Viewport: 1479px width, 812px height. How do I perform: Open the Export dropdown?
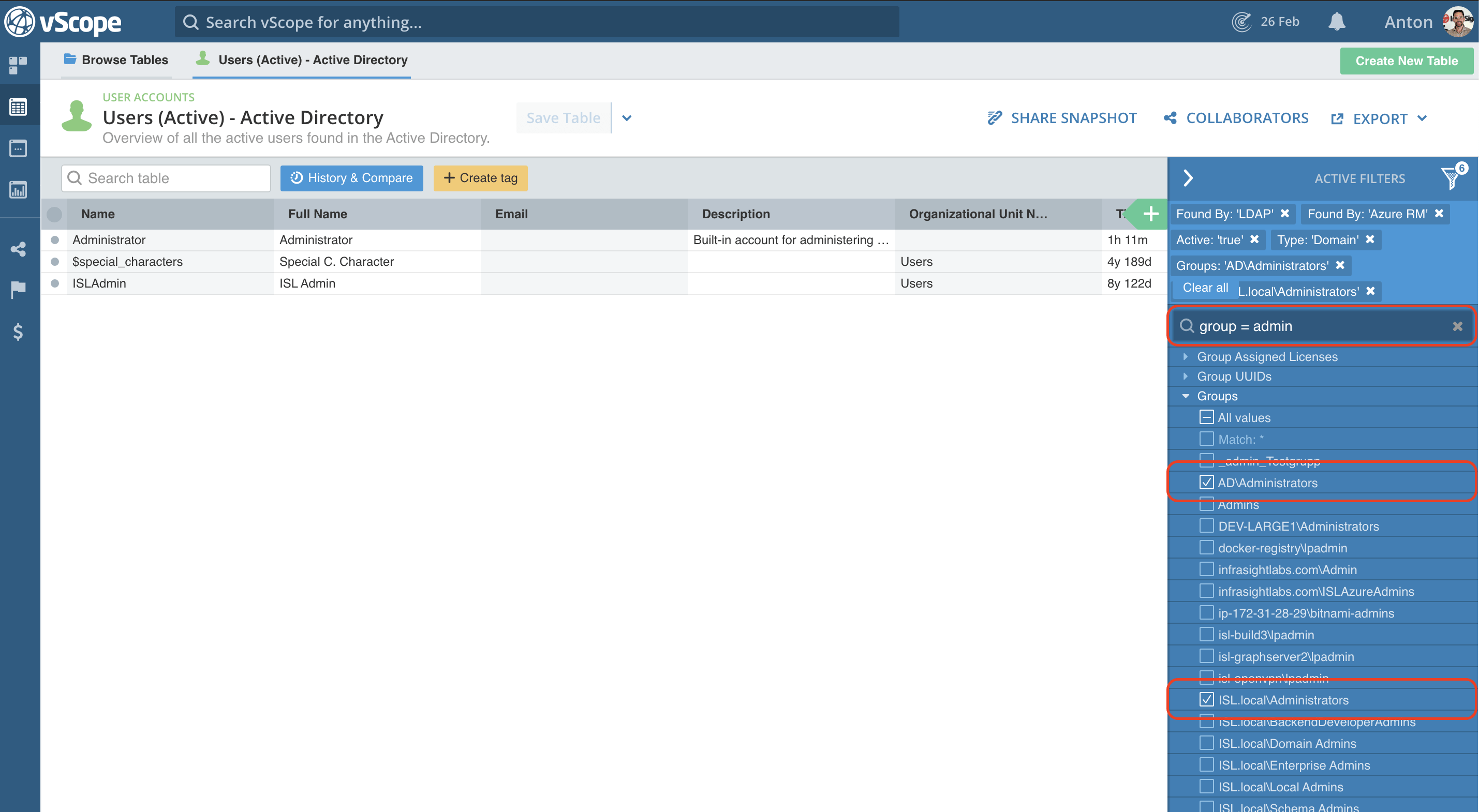(x=1379, y=119)
